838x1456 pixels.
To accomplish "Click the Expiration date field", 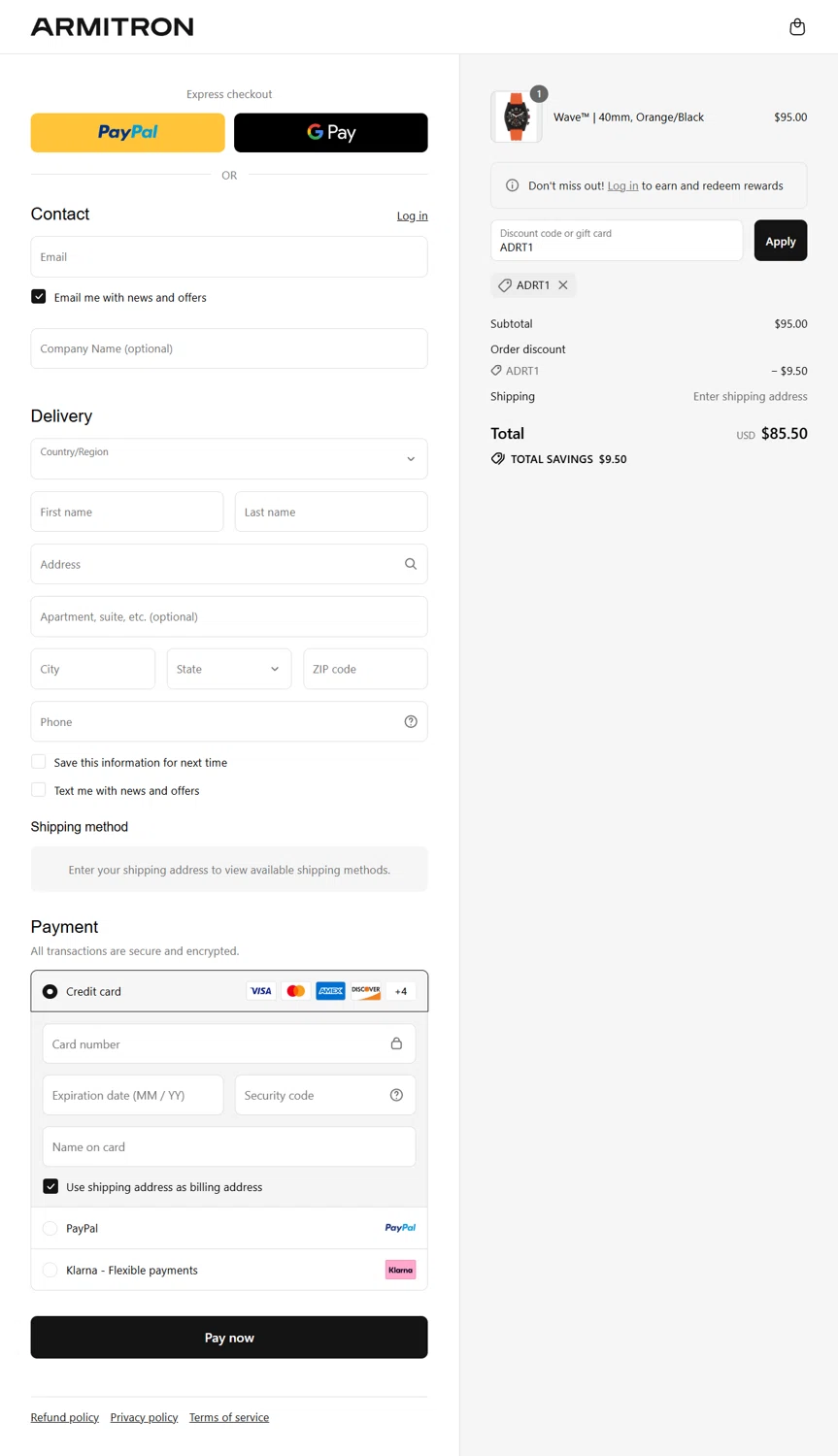I will pyautogui.click(x=133, y=1095).
